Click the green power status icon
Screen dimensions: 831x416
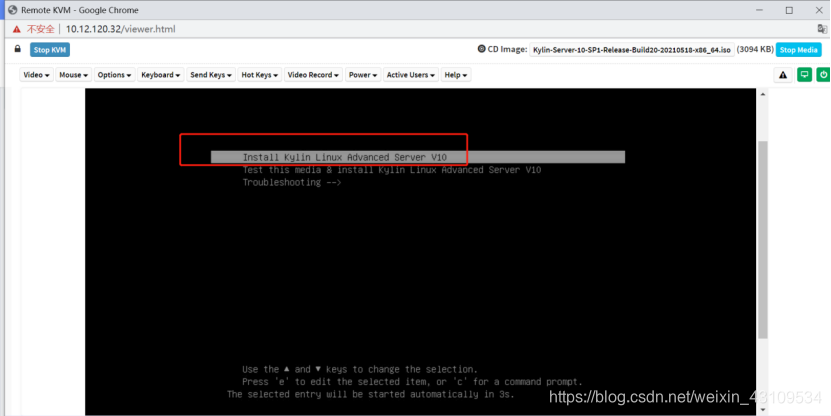coord(823,75)
